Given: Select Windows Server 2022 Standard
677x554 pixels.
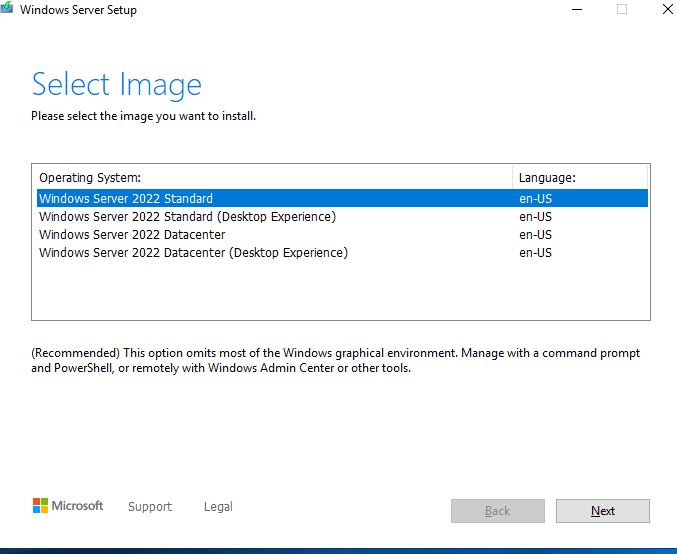Looking at the screenshot, I should click(126, 199).
